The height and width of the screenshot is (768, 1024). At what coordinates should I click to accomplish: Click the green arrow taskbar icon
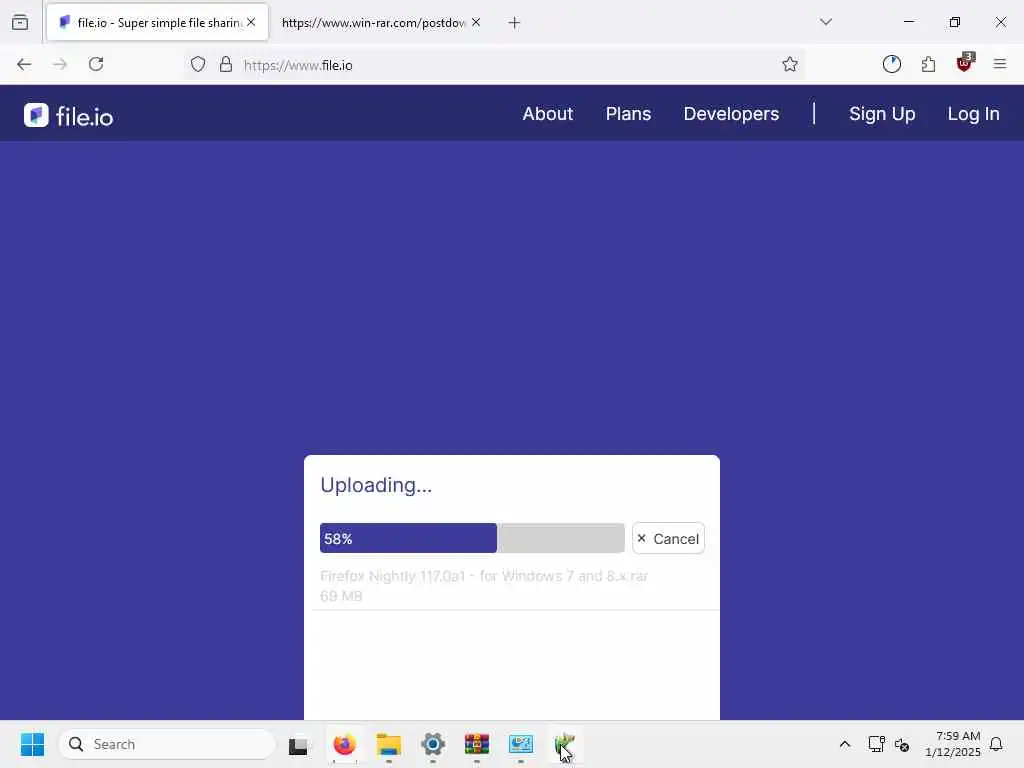point(565,744)
